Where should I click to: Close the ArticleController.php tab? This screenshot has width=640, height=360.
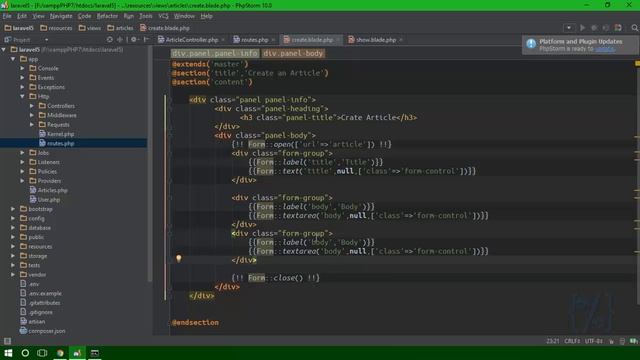pos(223,40)
